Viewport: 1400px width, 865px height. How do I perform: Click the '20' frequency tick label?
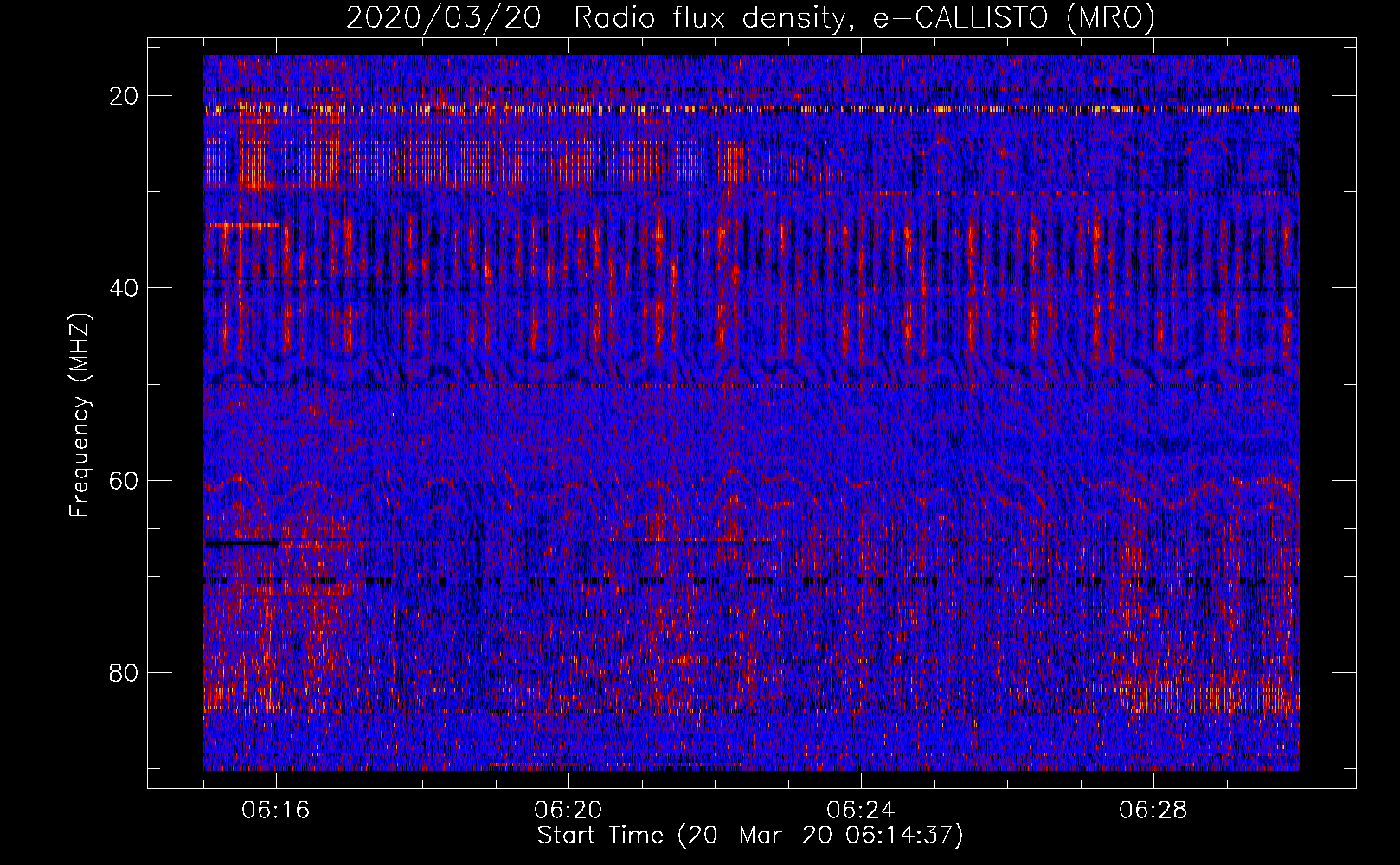pyautogui.click(x=124, y=96)
